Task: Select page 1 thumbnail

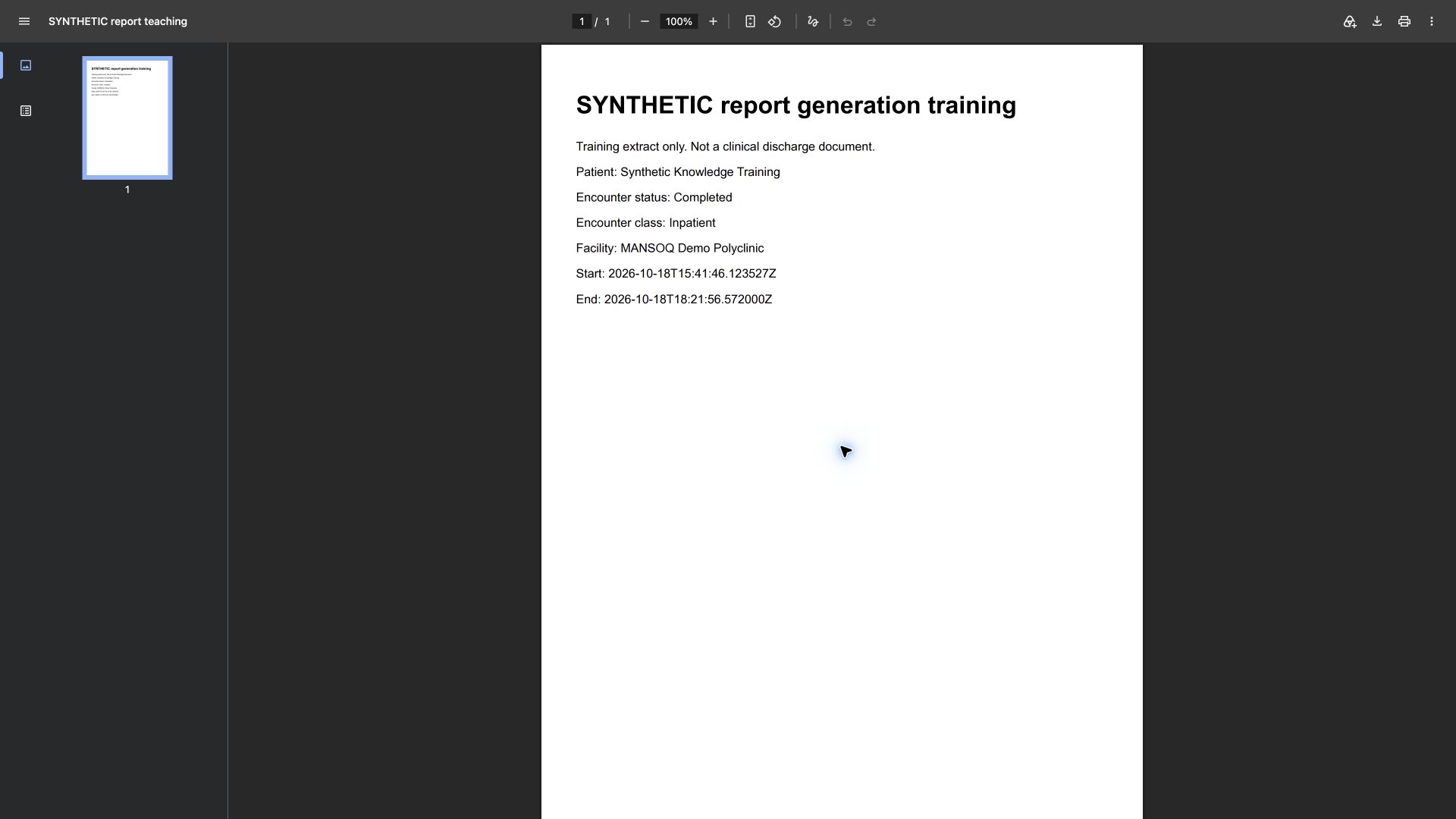Action: click(127, 118)
